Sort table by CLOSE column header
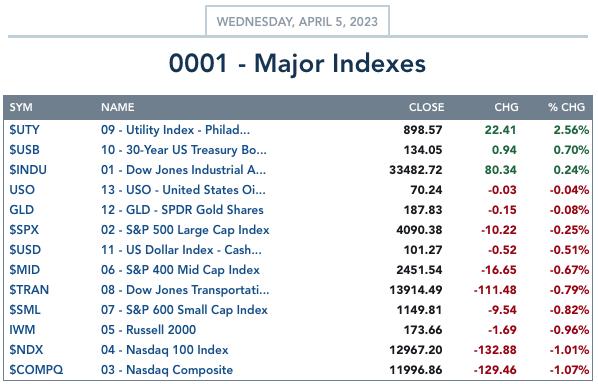 pos(426,107)
